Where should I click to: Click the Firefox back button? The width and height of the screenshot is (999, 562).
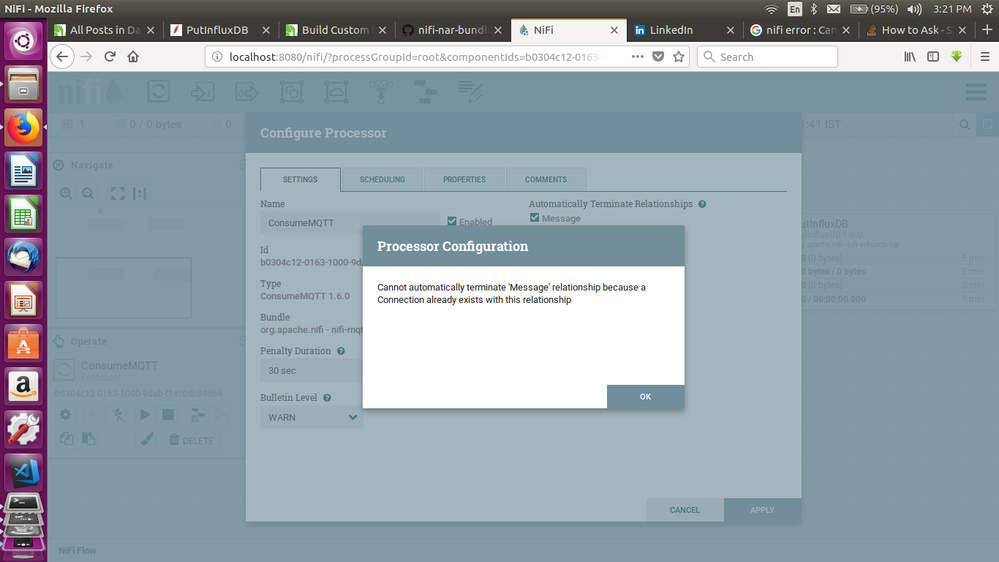coord(62,57)
